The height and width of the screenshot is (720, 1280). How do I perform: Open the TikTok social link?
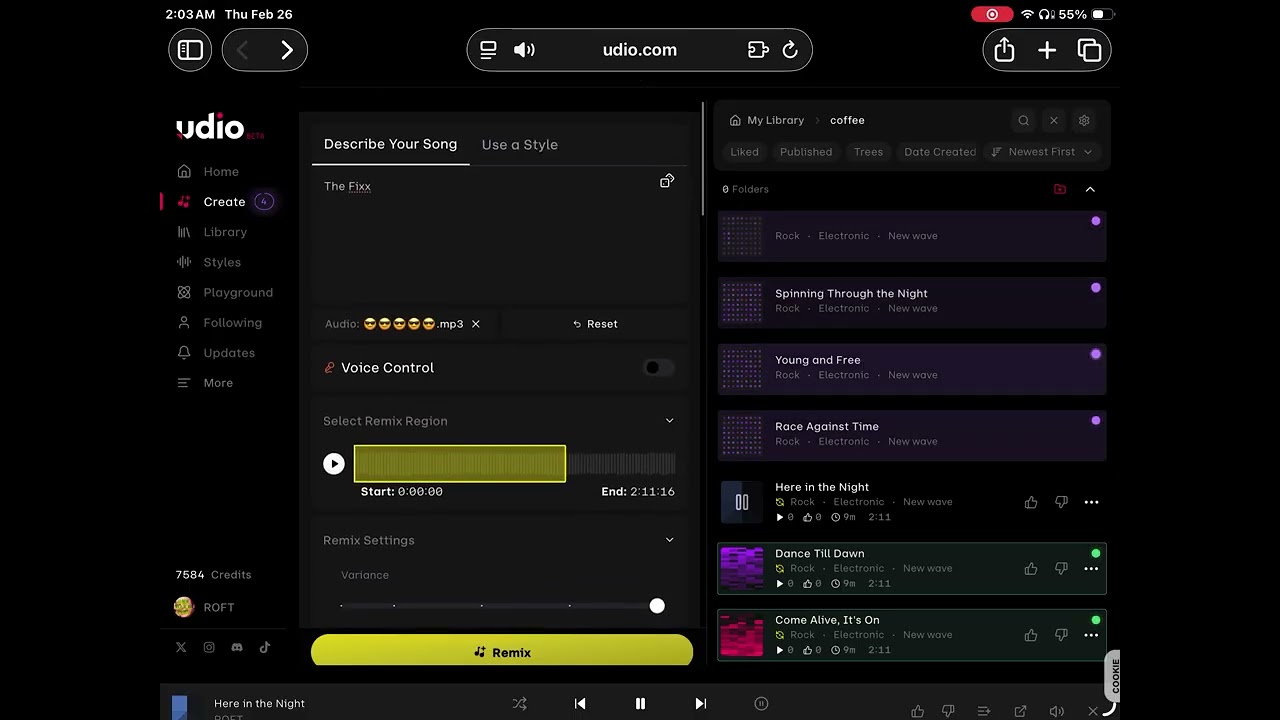coord(265,647)
